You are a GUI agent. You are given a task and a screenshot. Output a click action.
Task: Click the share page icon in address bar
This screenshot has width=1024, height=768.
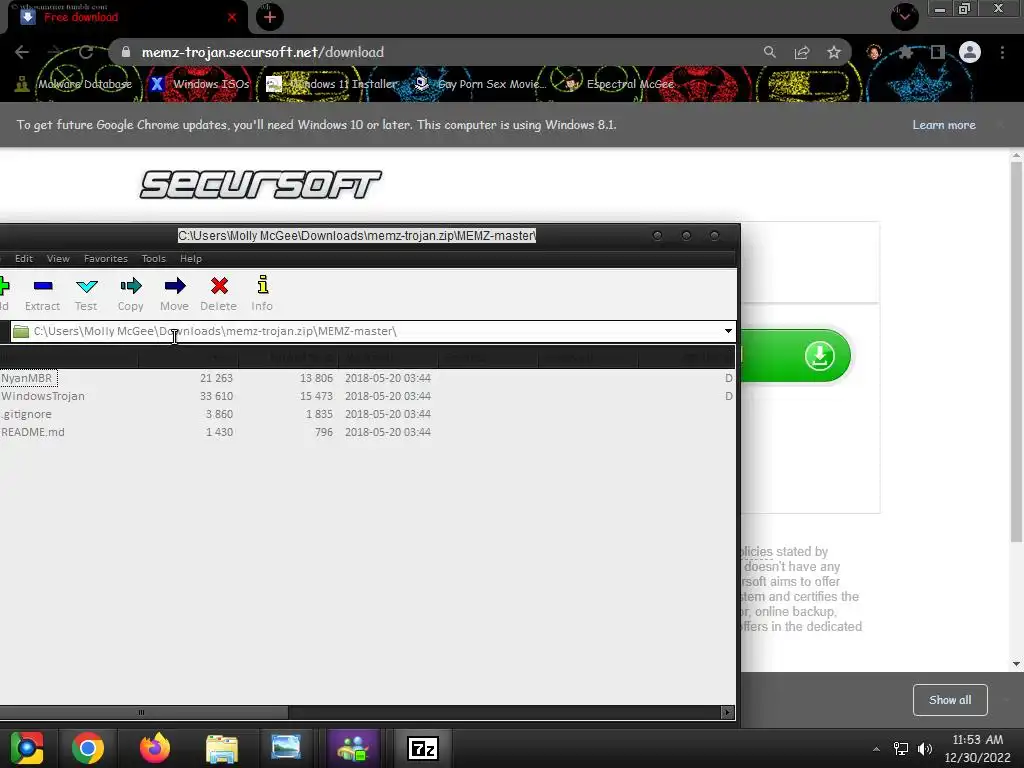pos(802,52)
